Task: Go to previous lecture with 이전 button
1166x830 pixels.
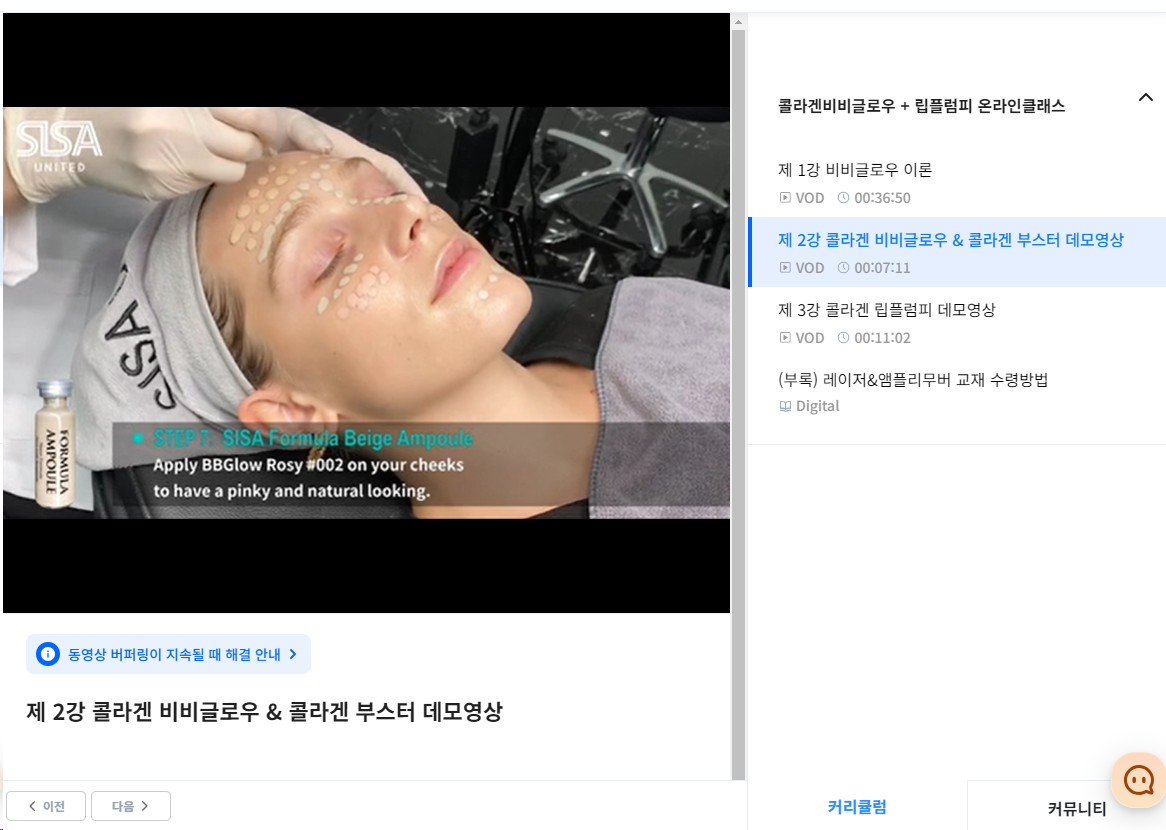Action: 46,806
